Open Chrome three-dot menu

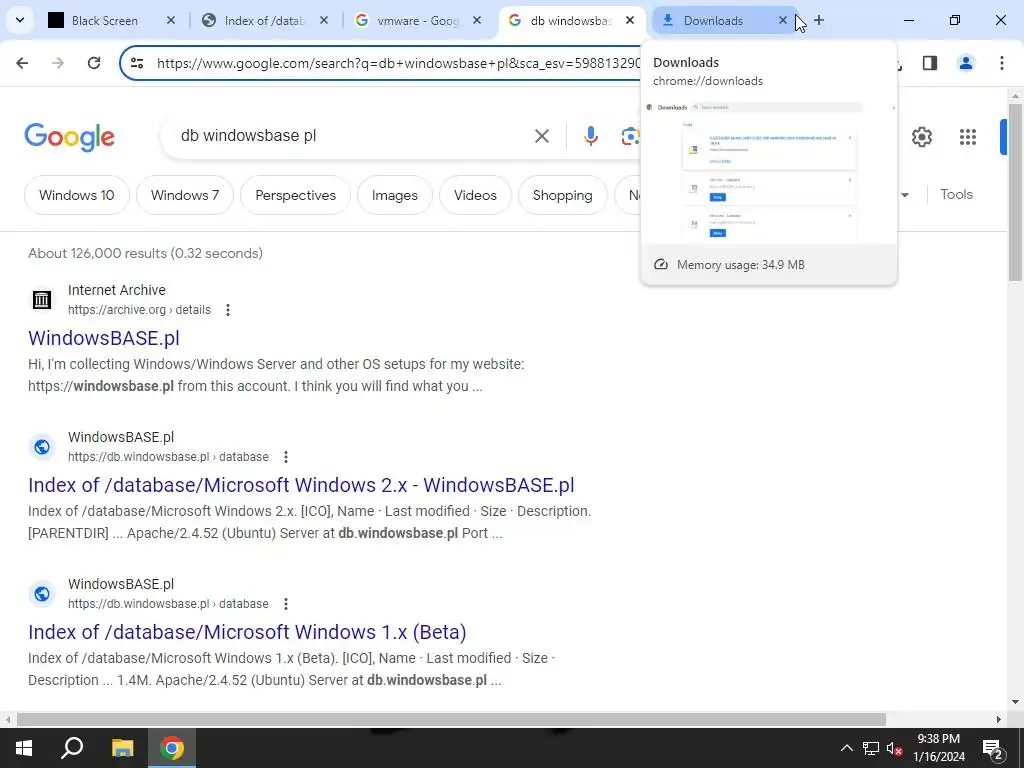[1002, 63]
